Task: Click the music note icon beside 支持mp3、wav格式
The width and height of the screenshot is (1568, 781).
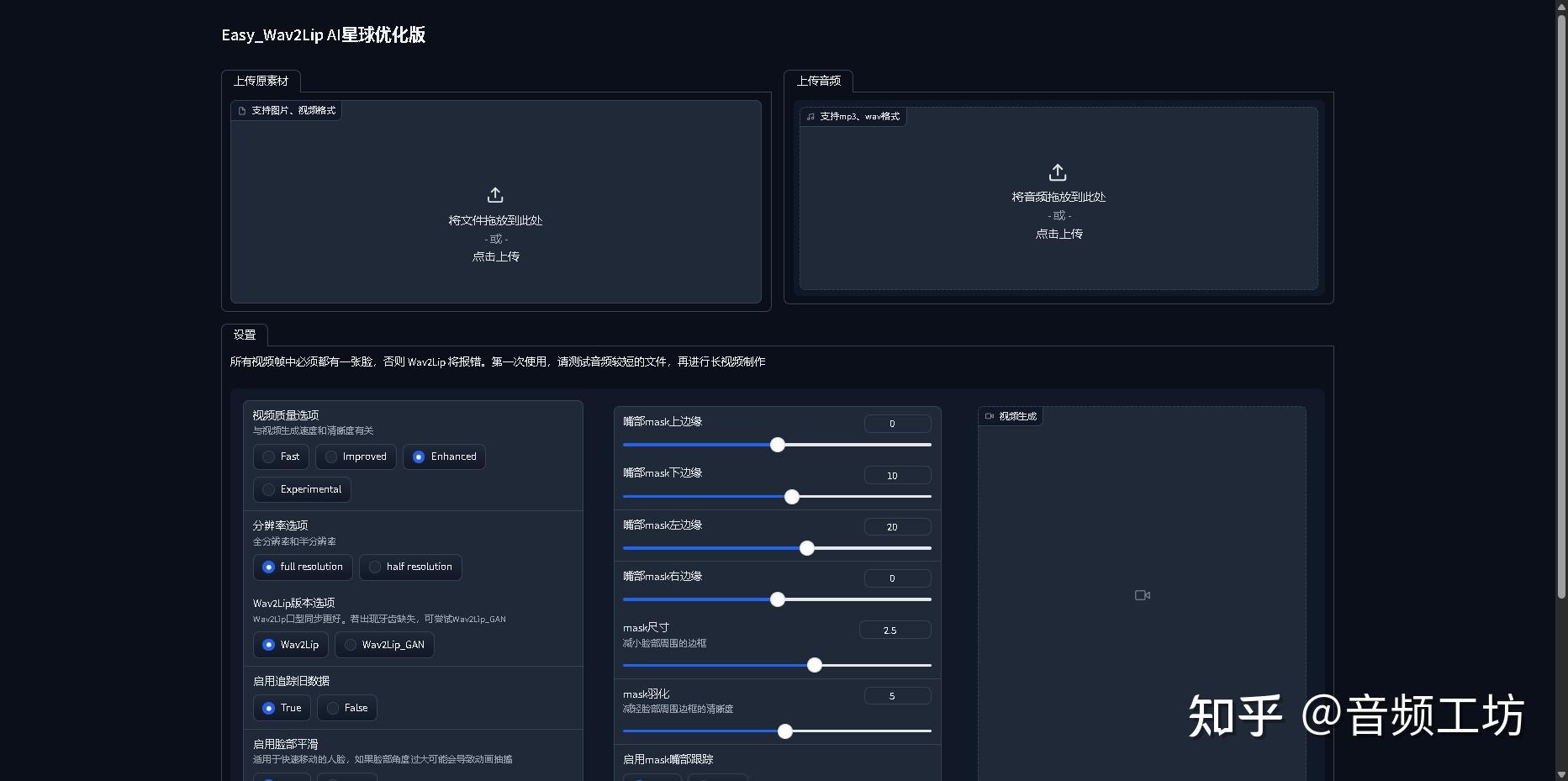Action: (x=810, y=117)
